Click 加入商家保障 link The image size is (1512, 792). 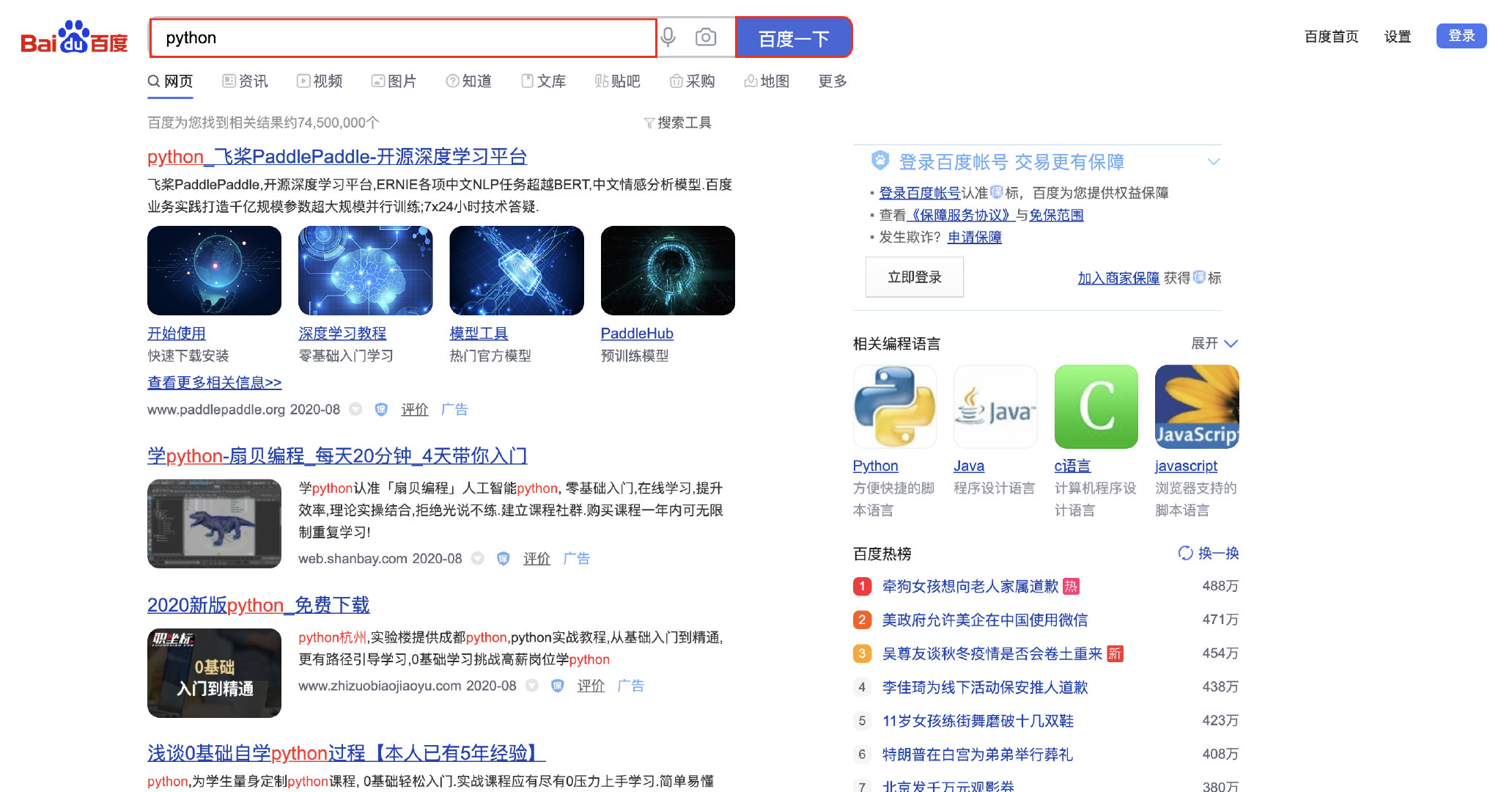(1118, 278)
